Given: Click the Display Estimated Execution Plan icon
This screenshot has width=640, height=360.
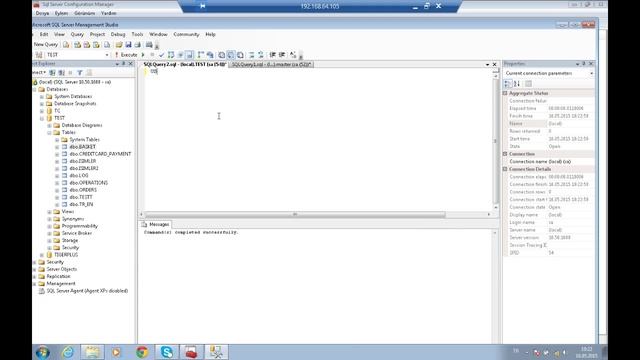Looking at the screenshot, I should point(171,55).
